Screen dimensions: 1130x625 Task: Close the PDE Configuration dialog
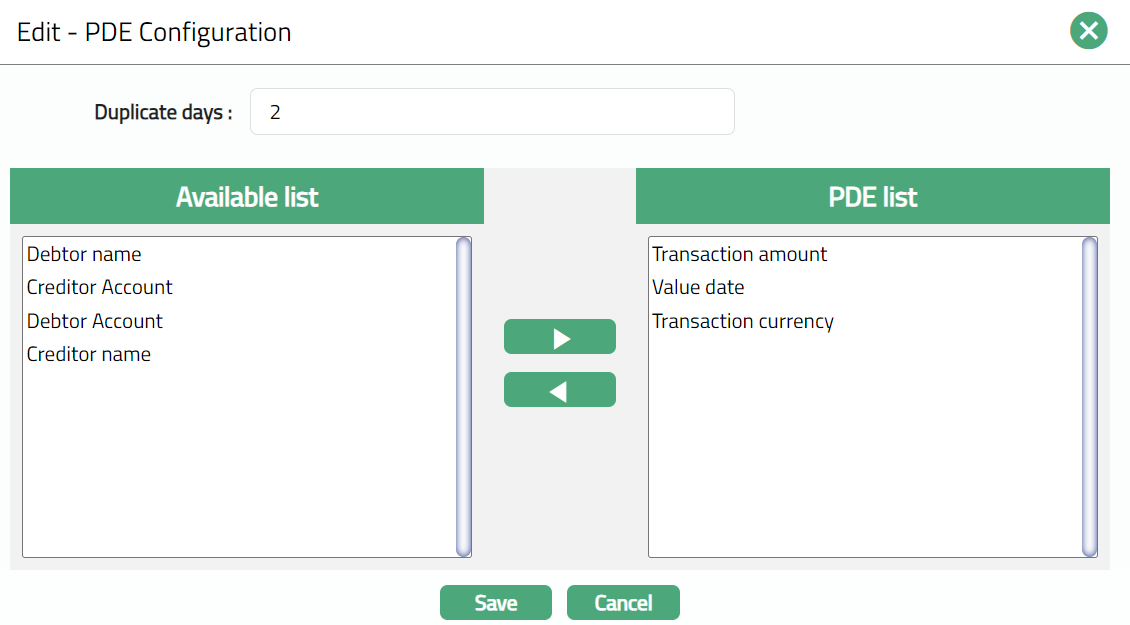tap(1088, 31)
